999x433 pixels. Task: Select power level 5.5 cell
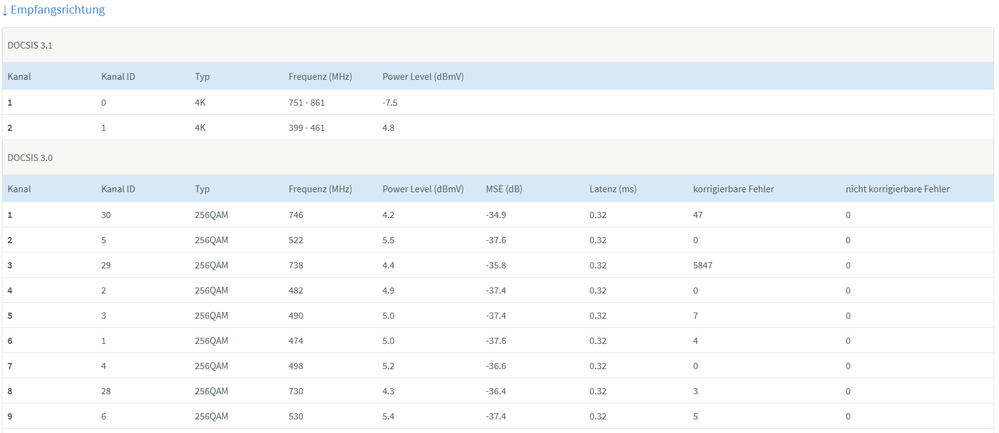click(x=389, y=240)
